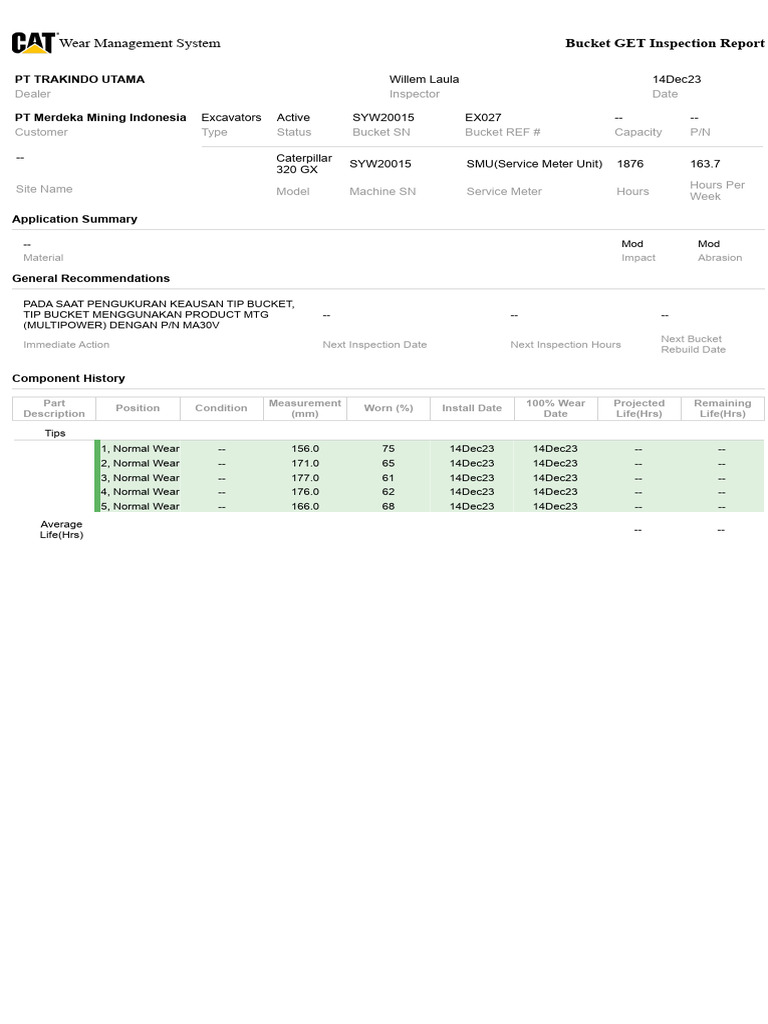Click the Wear Management System text
The height and width of the screenshot is (1024, 768).
point(140,43)
